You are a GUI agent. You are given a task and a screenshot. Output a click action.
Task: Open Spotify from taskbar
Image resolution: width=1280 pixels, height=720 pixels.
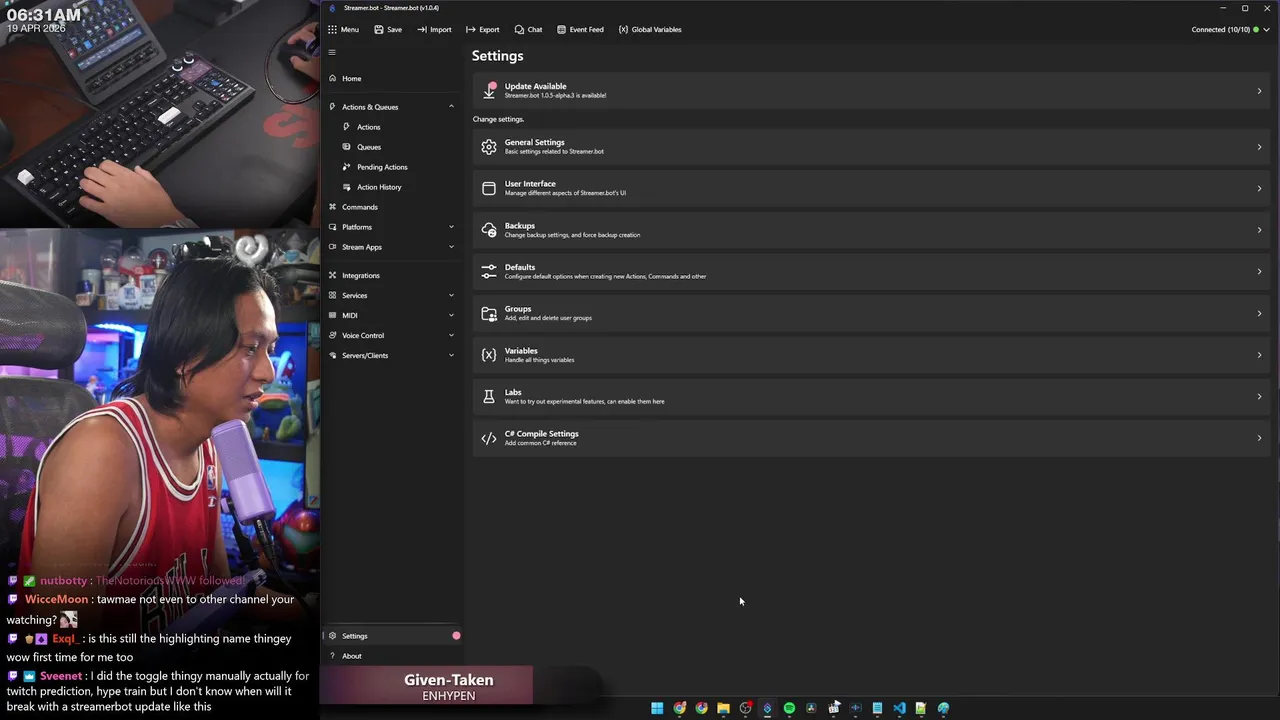[789, 708]
